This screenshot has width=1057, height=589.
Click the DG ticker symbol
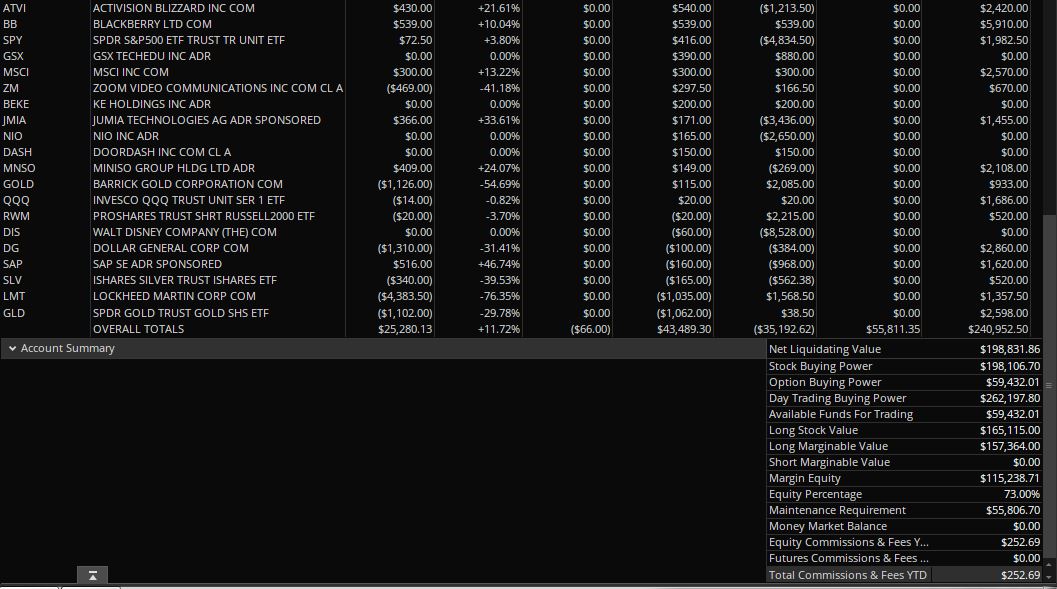tap(11, 248)
